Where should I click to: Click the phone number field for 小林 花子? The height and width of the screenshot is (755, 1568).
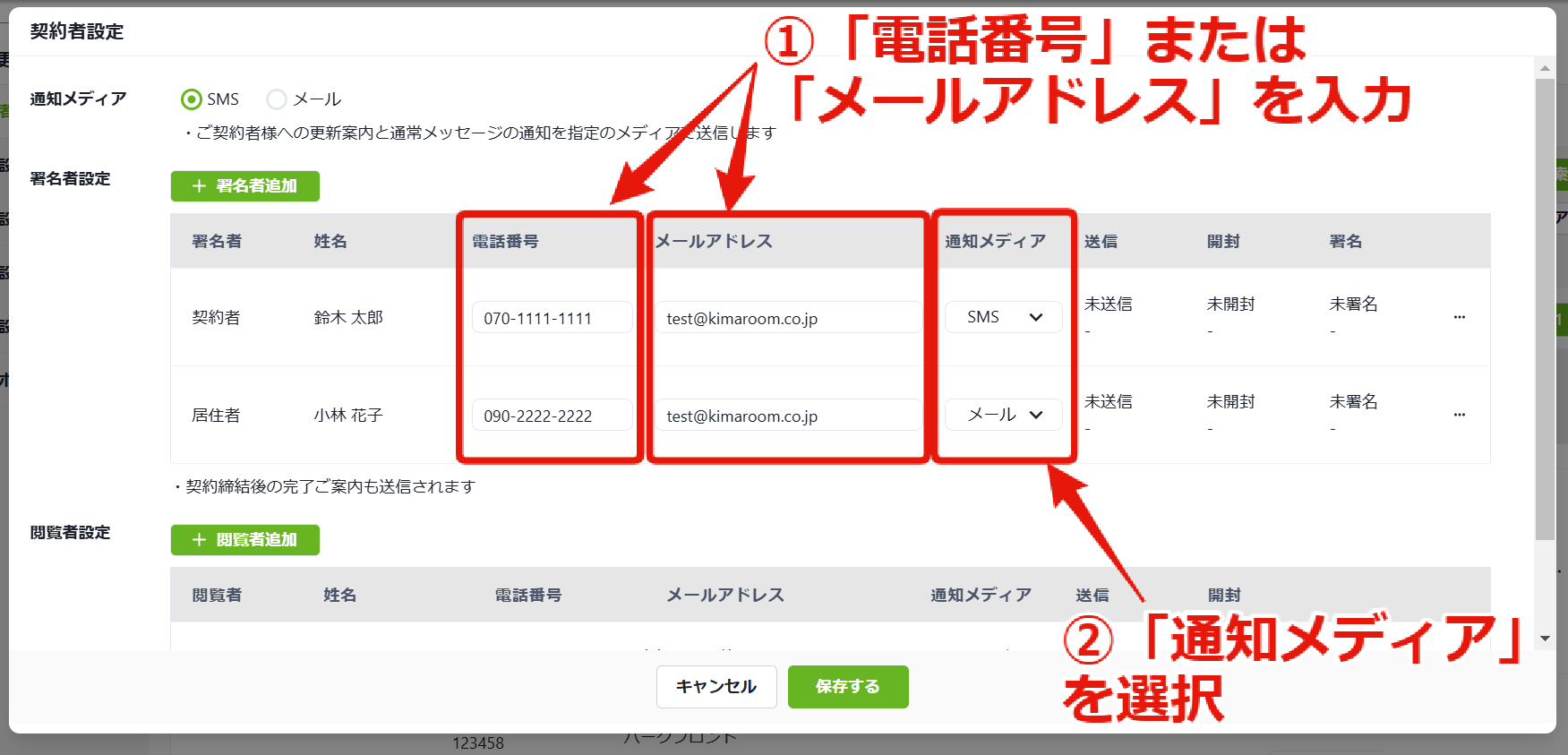point(552,416)
